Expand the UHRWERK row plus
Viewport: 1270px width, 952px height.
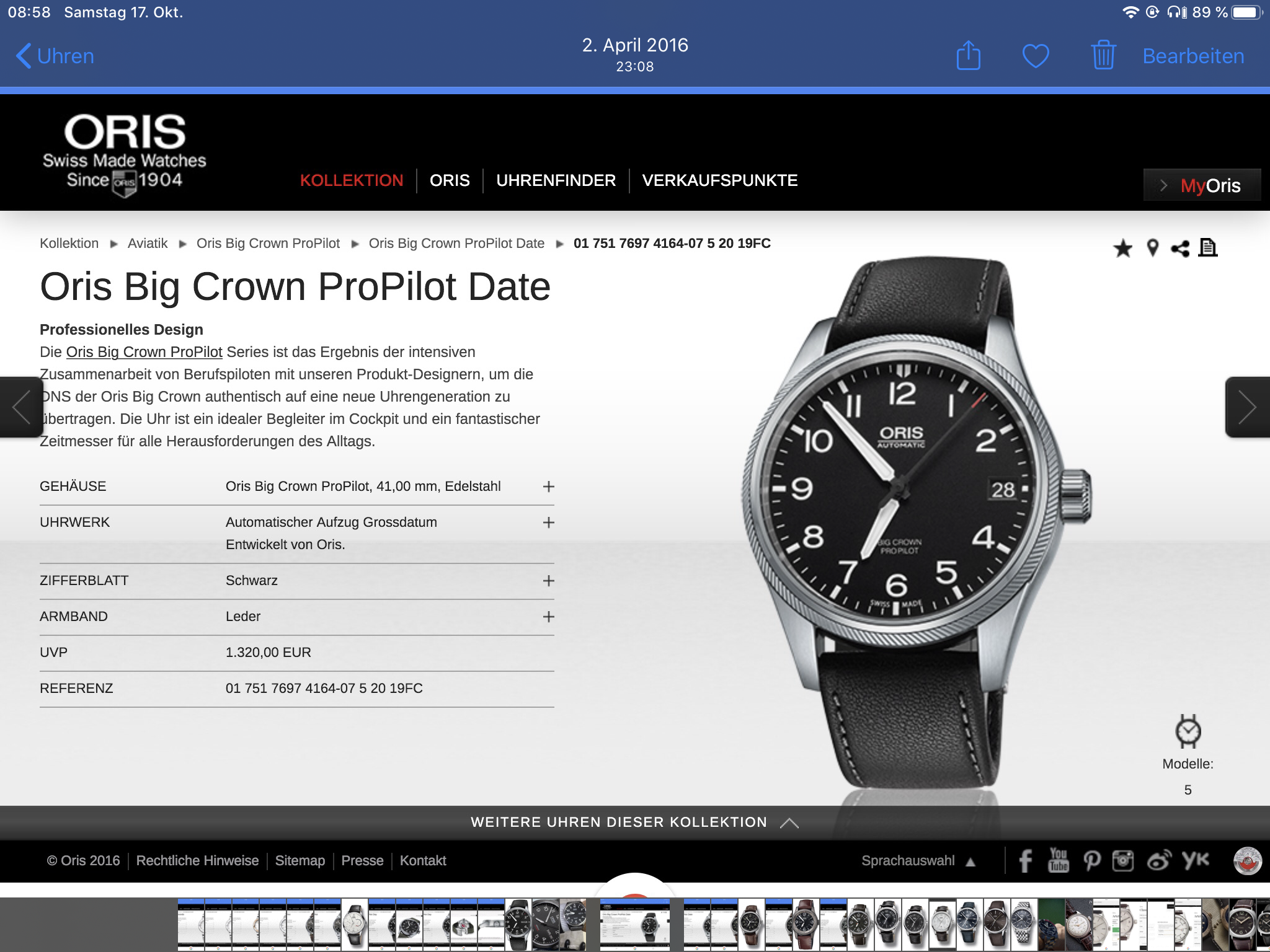pos(548,522)
